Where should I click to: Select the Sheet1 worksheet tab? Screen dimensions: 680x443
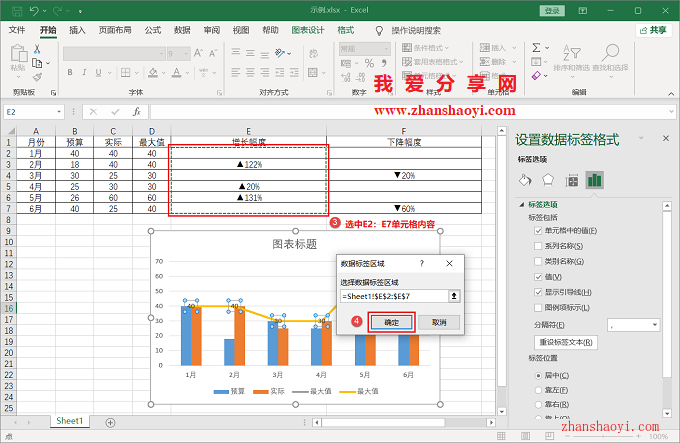point(69,421)
